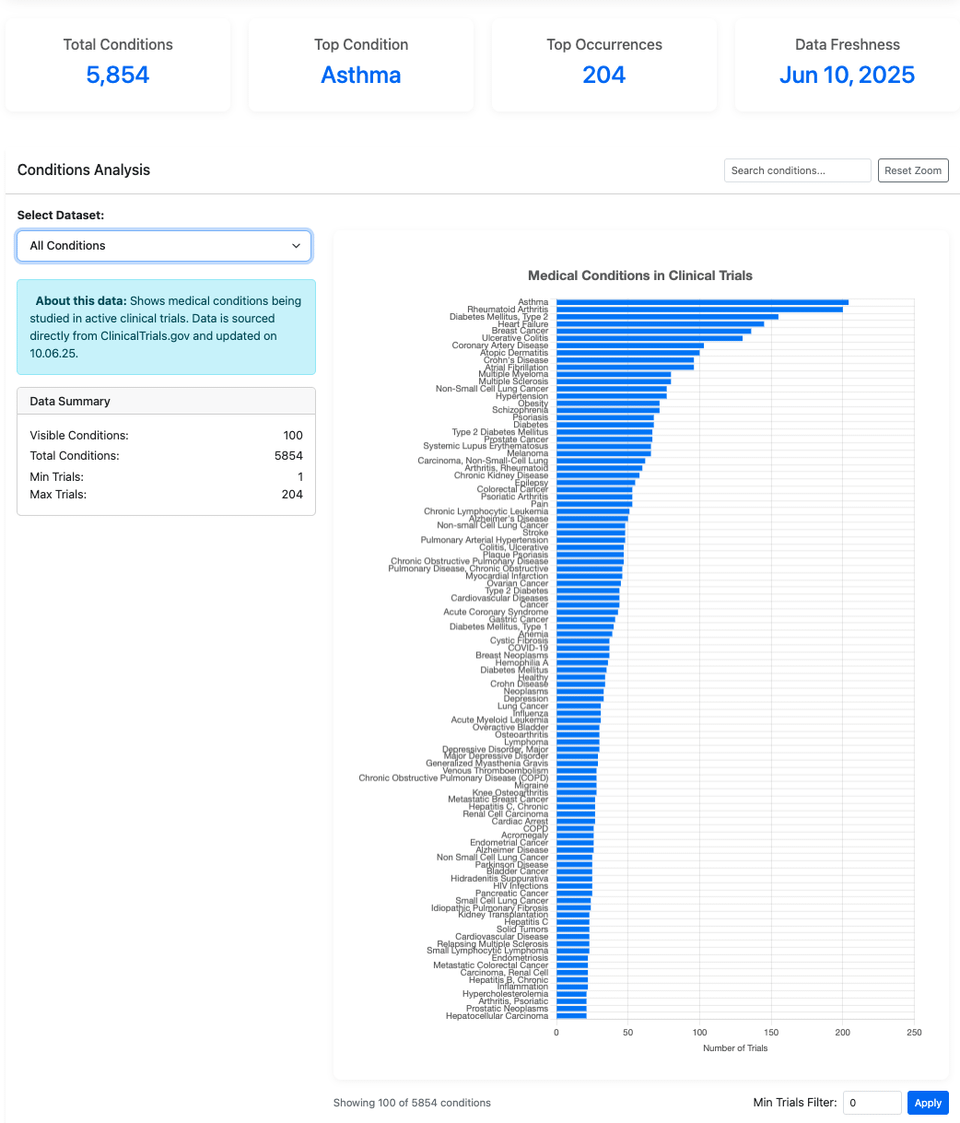This screenshot has height=1123, width=960.
Task: Click the Hepatocellular Carcinoma bar label
Action: (497, 1016)
